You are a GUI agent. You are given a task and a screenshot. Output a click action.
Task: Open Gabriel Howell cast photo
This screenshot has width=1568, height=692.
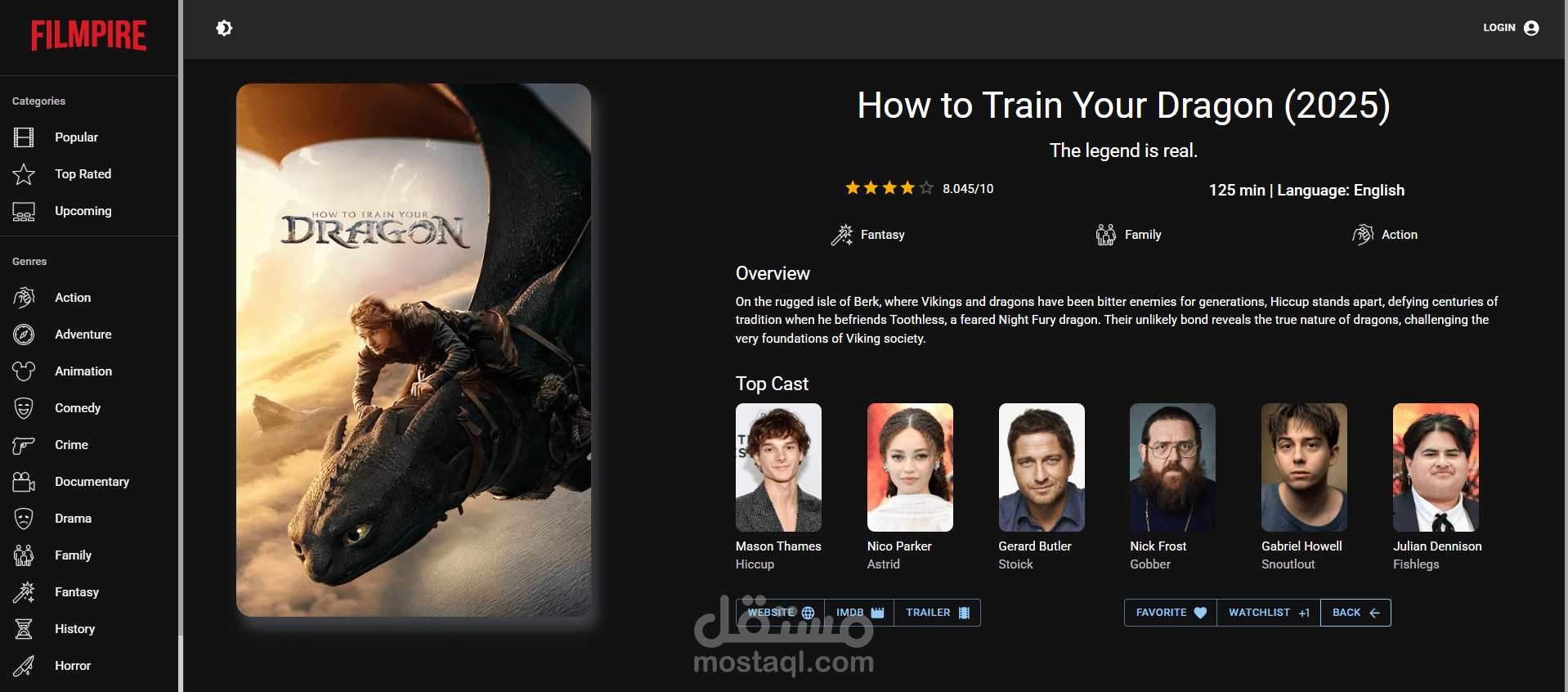pyautogui.click(x=1304, y=467)
